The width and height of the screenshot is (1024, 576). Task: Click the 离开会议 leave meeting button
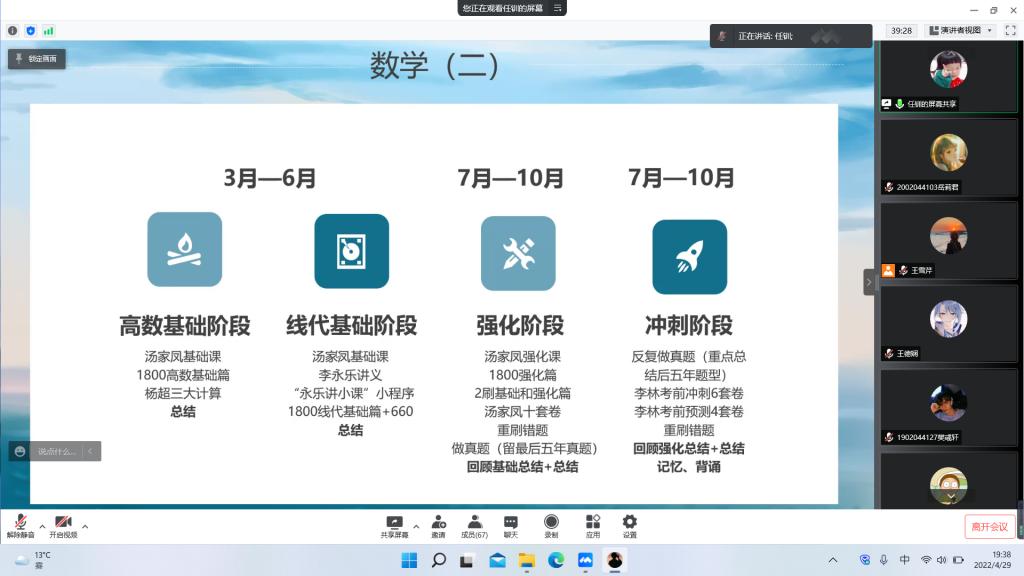click(x=989, y=527)
